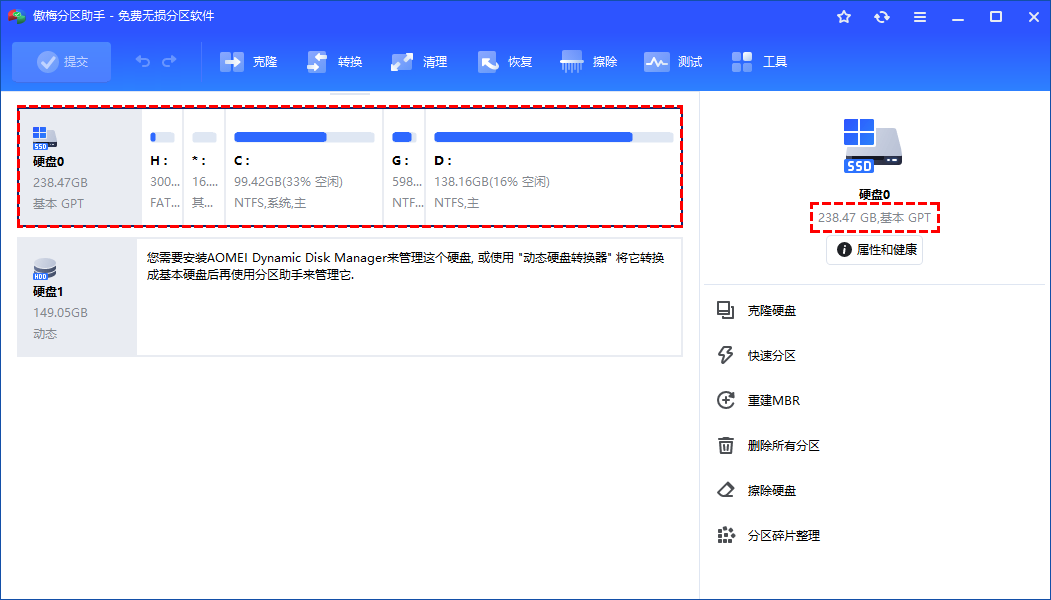The image size is (1051, 600).
Task: Click the undo arrow icon
Action: click(143, 62)
